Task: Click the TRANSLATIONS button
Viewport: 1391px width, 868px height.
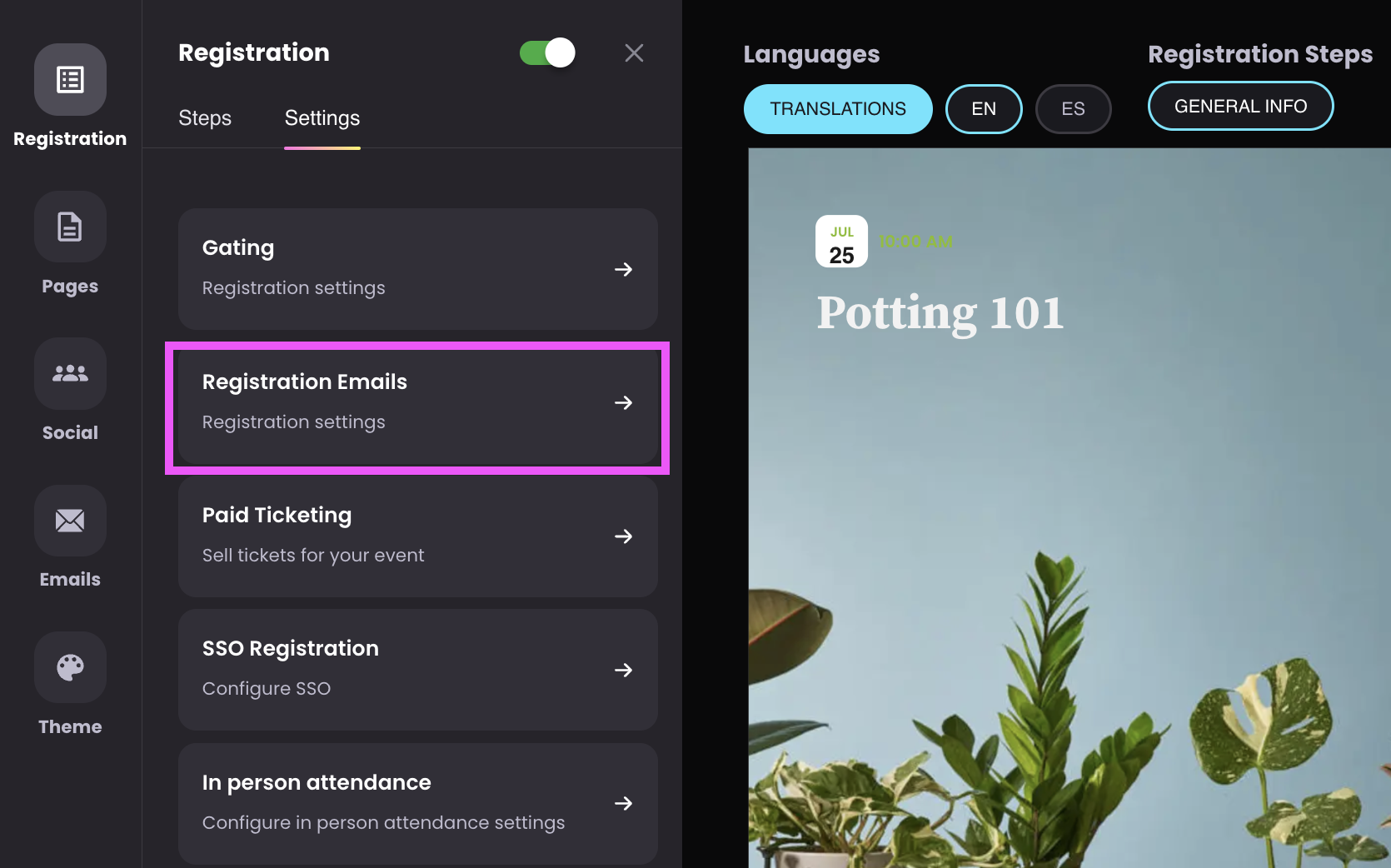Action: [x=838, y=109]
